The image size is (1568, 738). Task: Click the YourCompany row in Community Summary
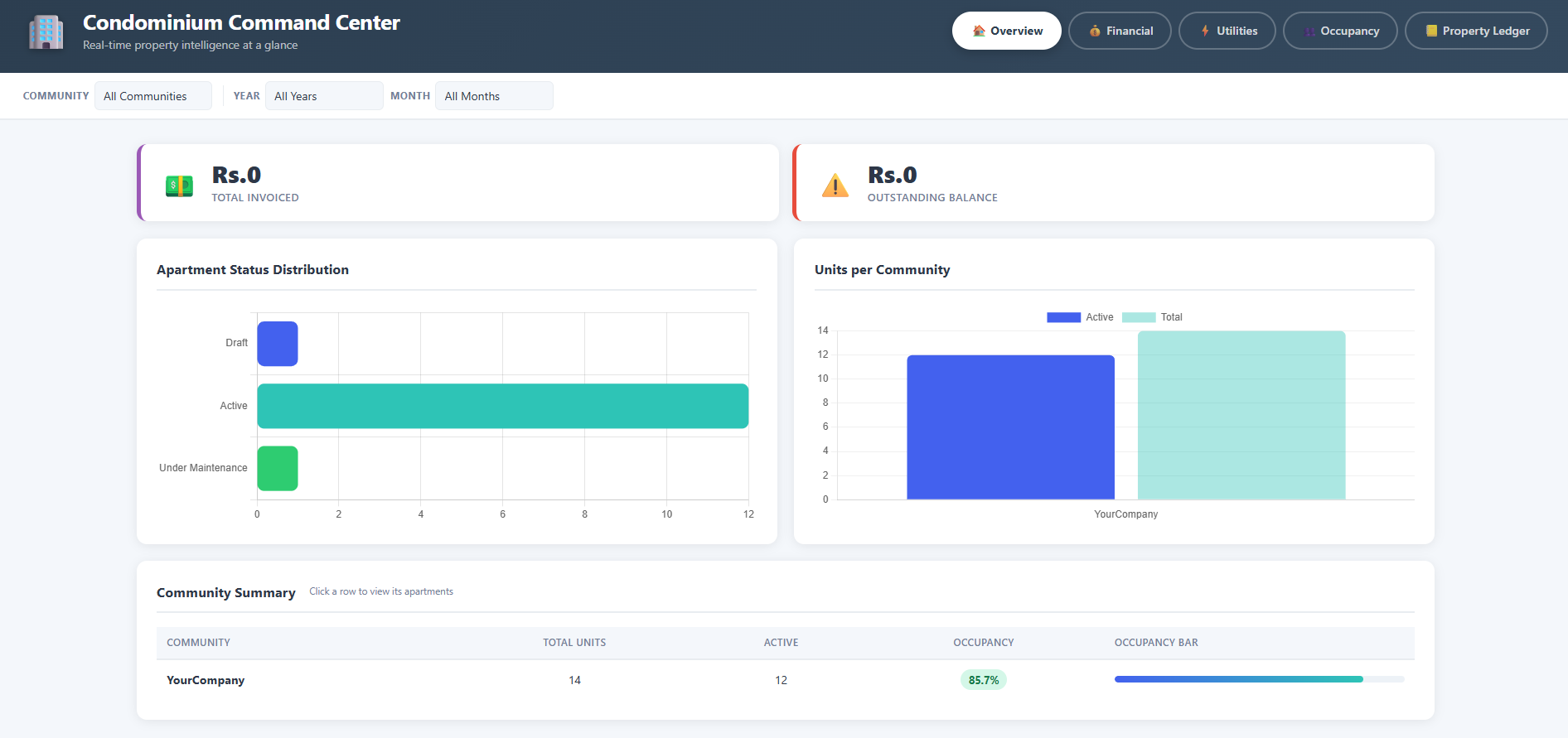[x=786, y=680]
